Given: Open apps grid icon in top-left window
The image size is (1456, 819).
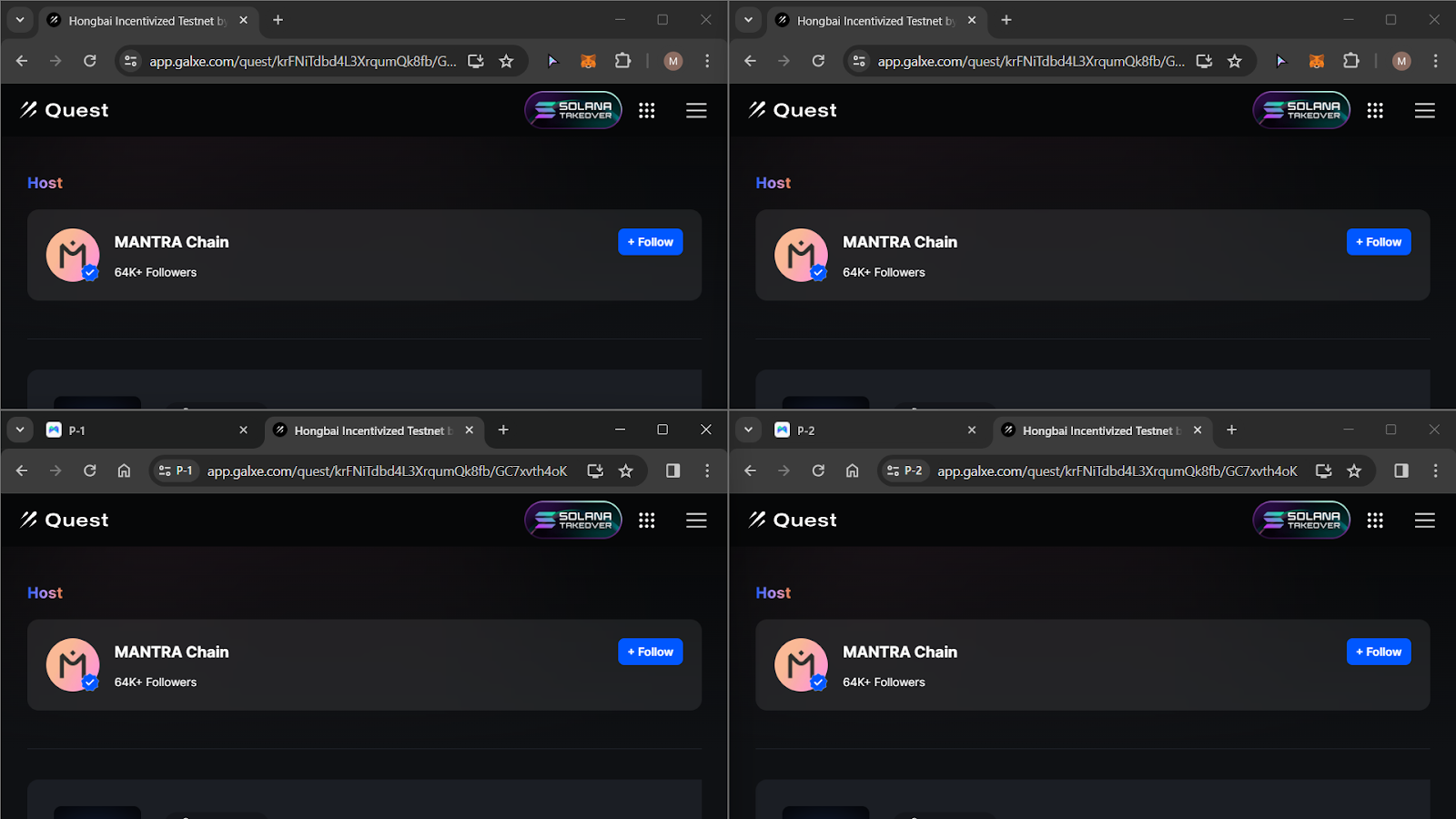Looking at the screenshot, I should [x=647, y=110].
